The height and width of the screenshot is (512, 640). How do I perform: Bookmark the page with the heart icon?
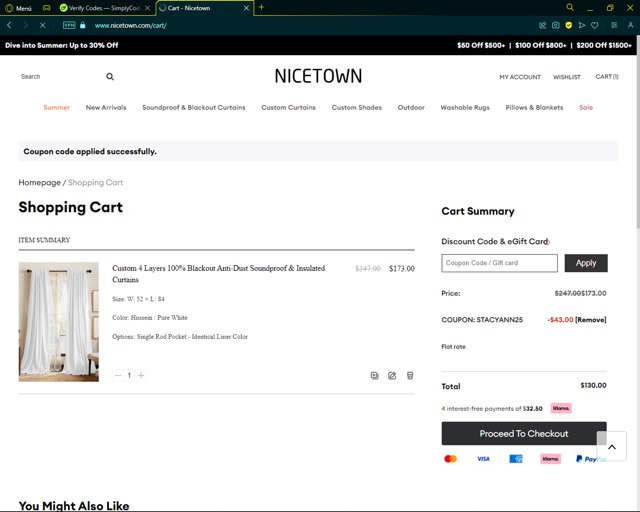(x=595, y=25)
